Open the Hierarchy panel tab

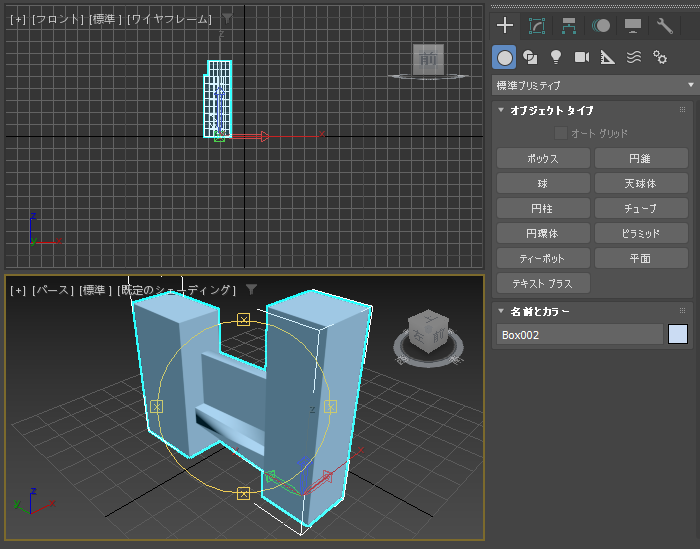[569, 26]
